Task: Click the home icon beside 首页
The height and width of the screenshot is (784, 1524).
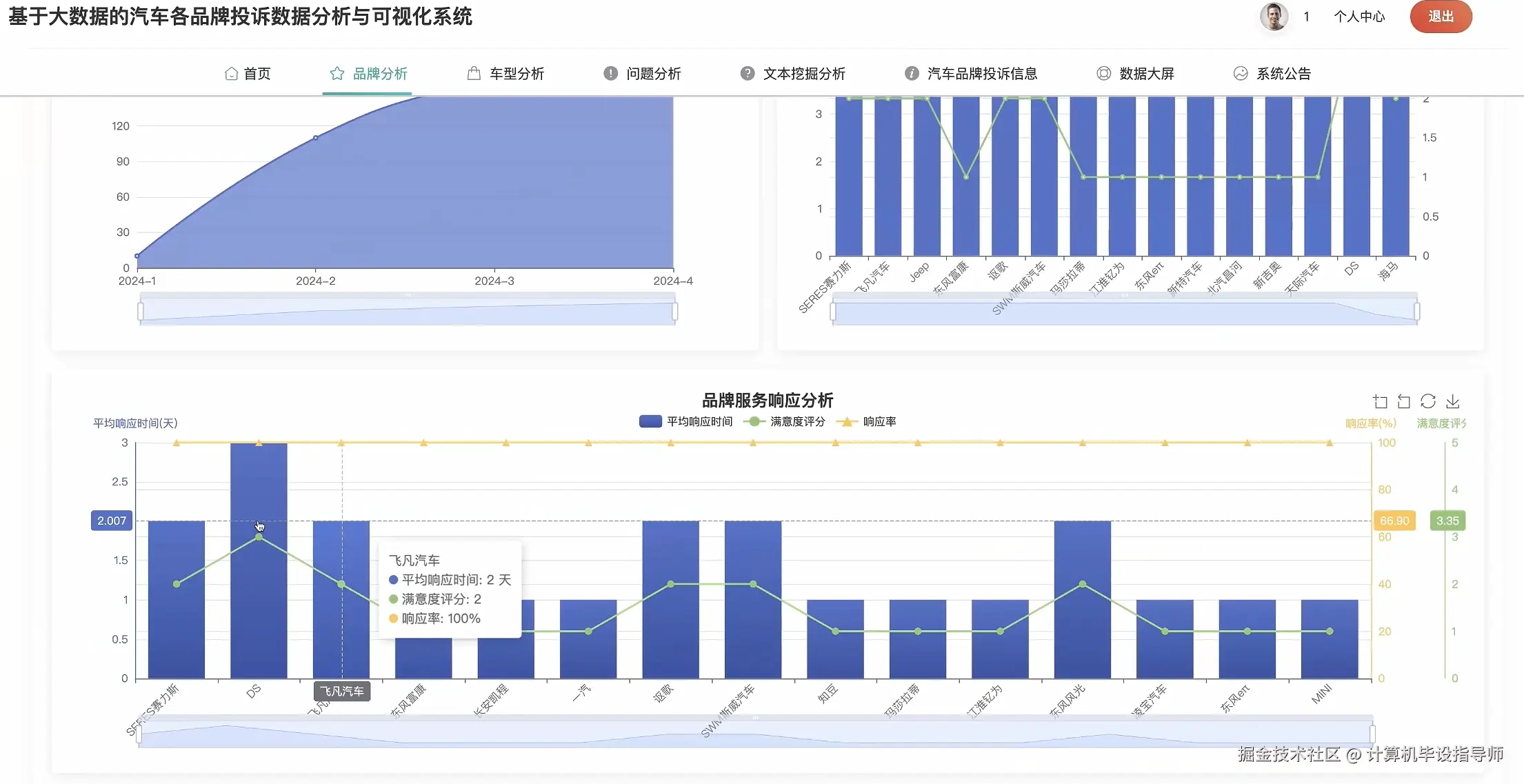Action: (x=231, y=74)
